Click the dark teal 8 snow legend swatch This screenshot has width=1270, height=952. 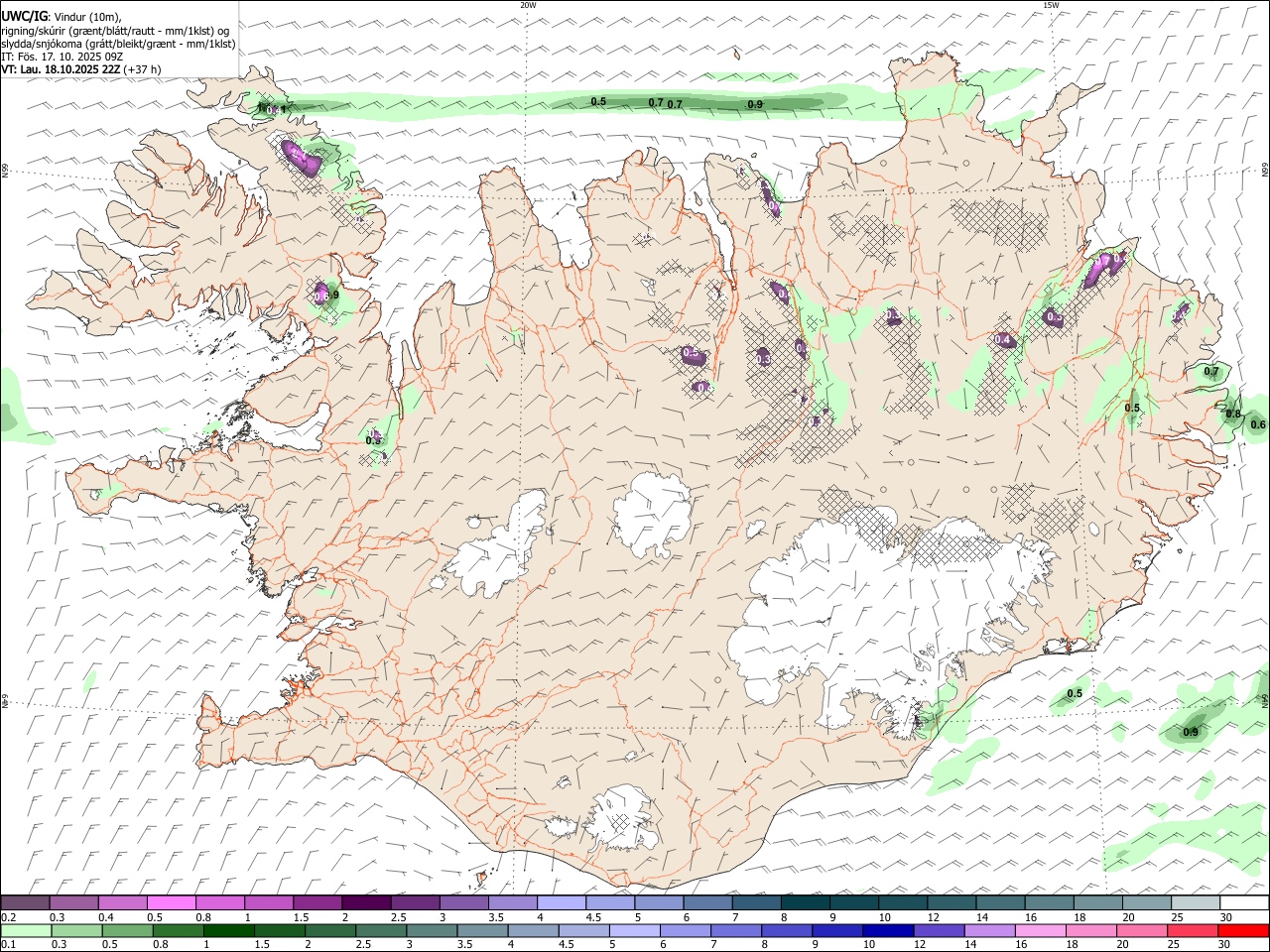pos(805,902)
